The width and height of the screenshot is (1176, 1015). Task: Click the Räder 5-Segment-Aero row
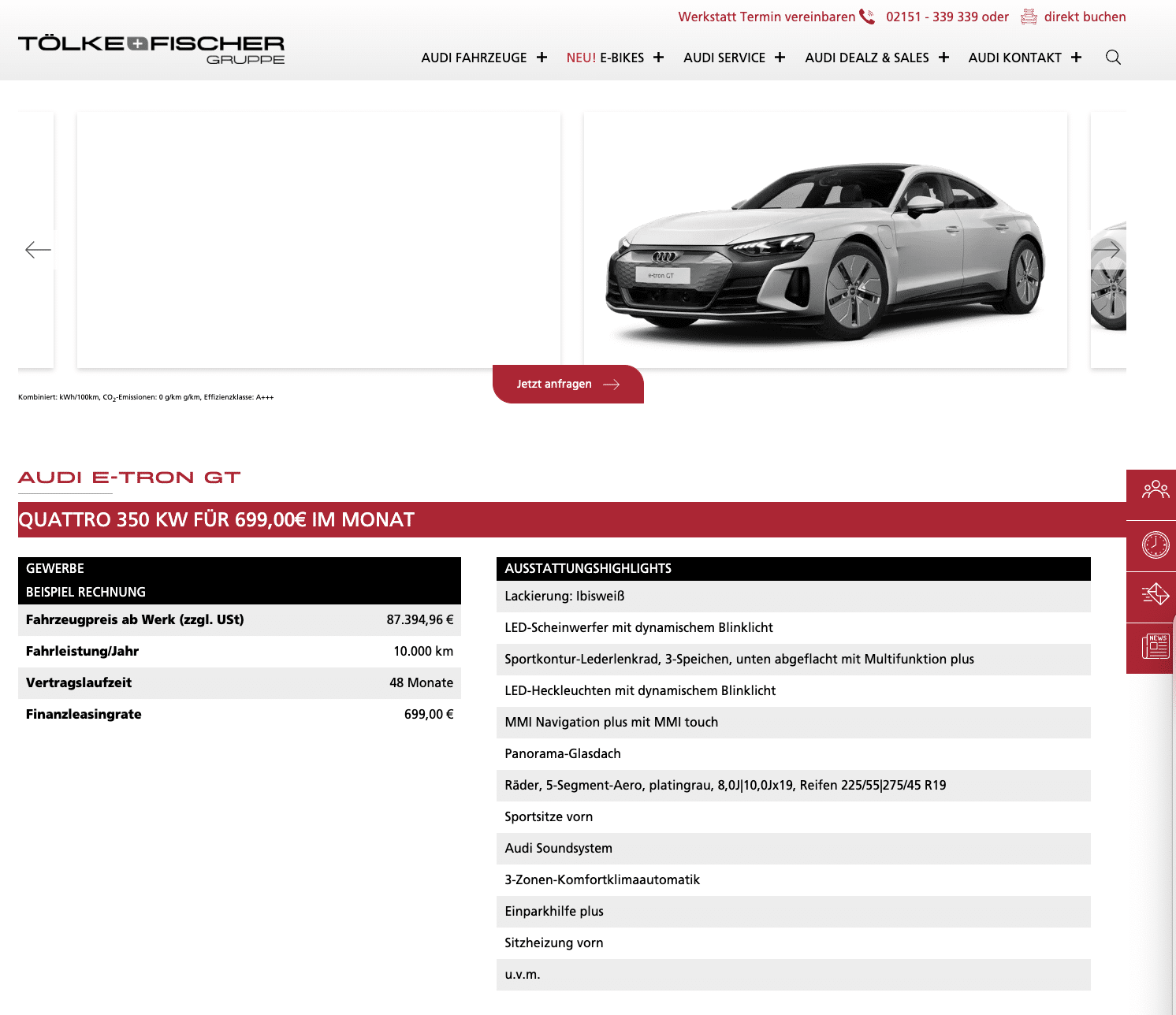pos(794,786)
